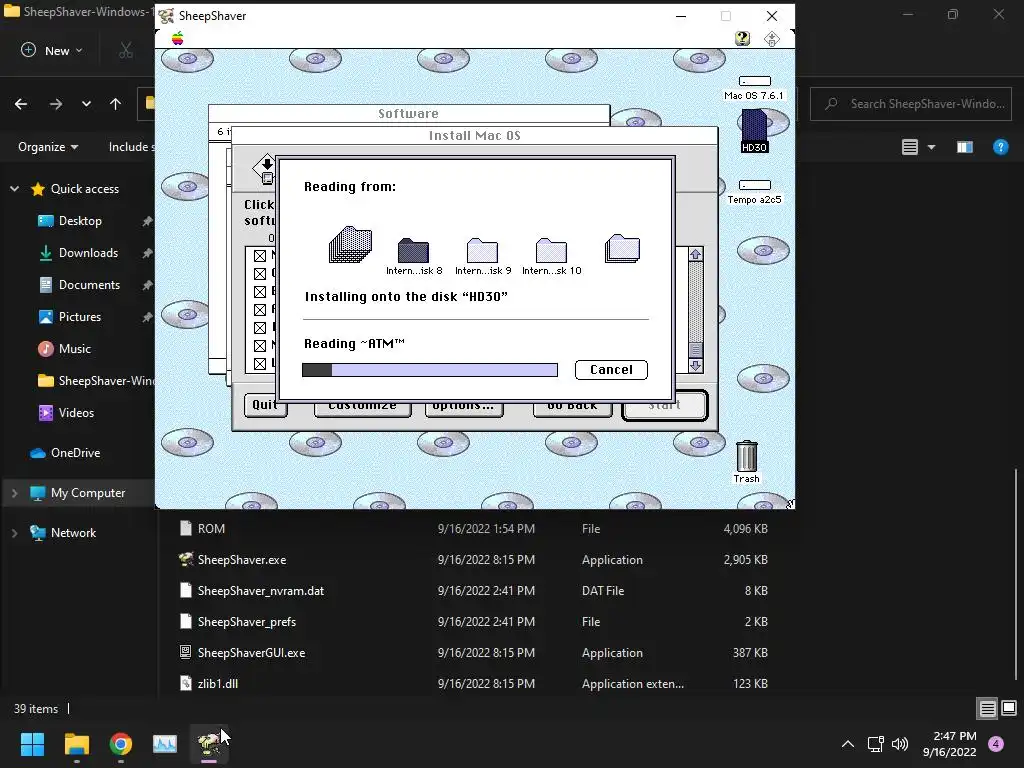This screenshot has width=1024, height=768.
Task: Open Pictures in Quick access
Action: [x=80, y=317]
